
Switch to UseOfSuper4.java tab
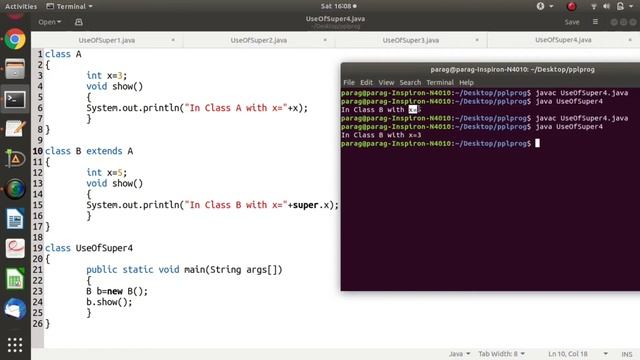[563, 40]
